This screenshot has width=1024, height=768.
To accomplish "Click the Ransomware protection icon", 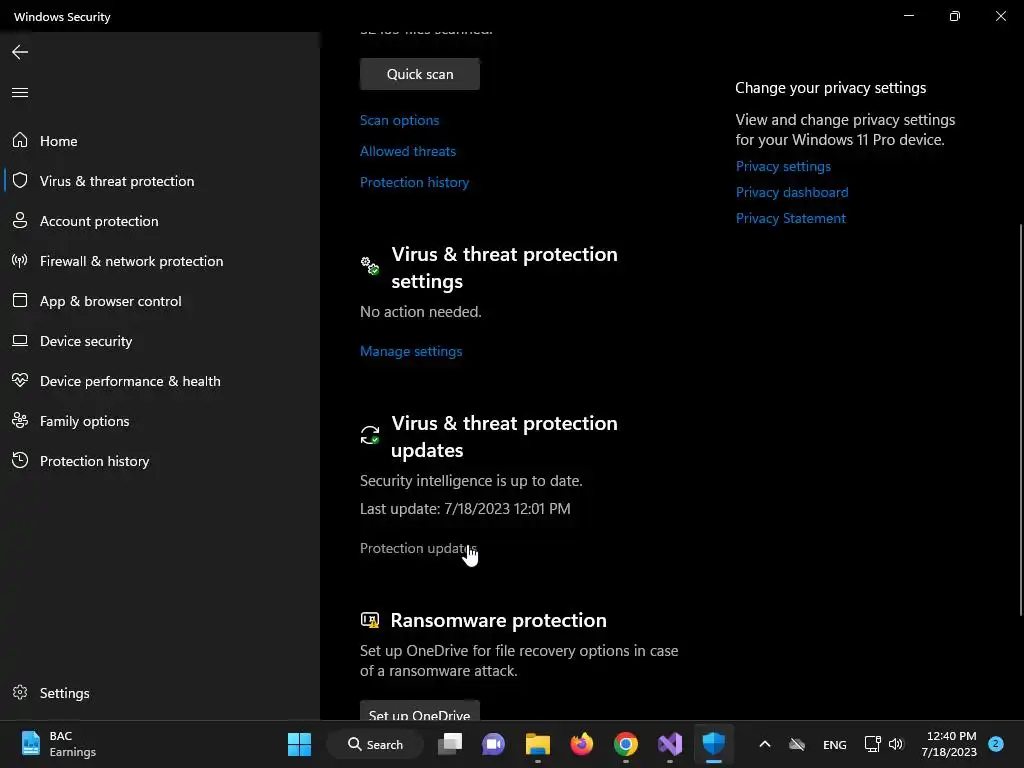I will pos(370,620).
